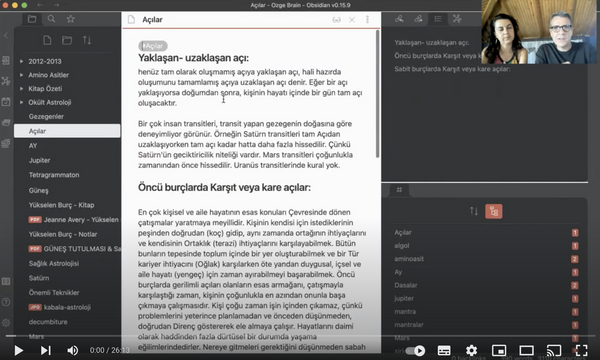
Task: Open the outline list icon in right pane
Action: pyautogui.click(x=438, y=19)
